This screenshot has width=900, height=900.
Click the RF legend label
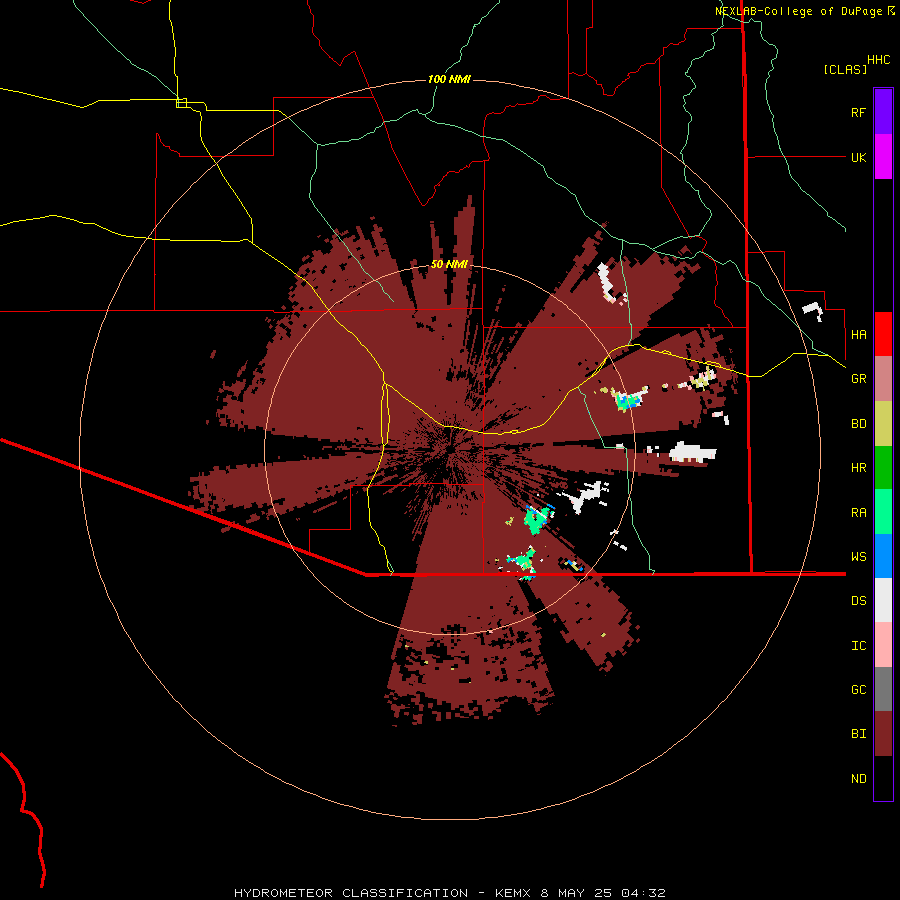858,112
